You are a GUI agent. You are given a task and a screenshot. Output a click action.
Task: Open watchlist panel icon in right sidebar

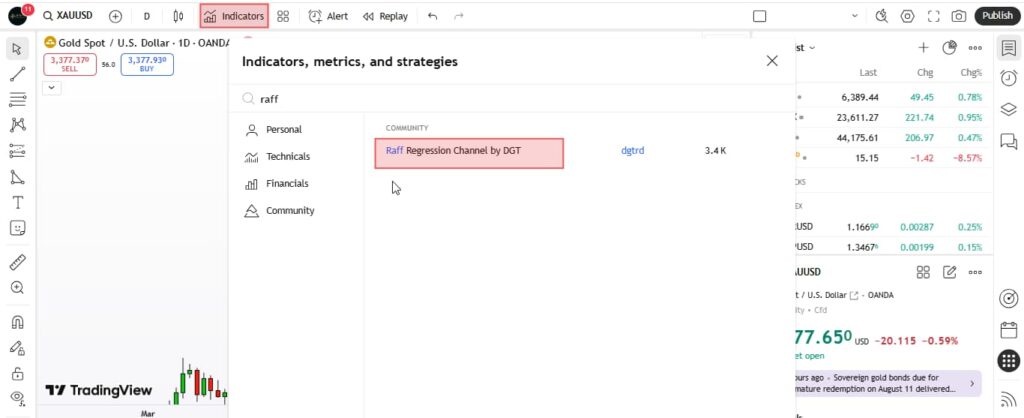click(1008, 48)
